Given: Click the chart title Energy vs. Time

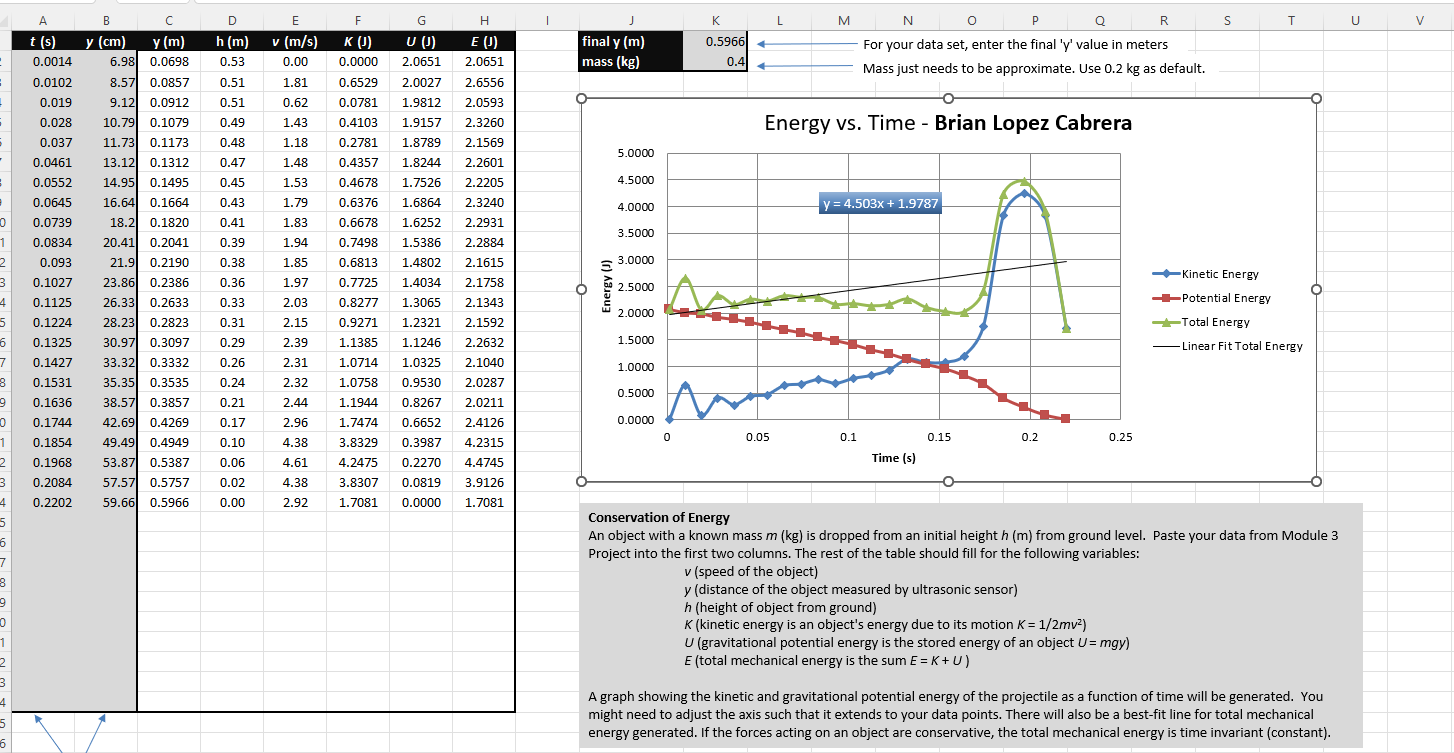Looking at the screenshot, I should [x=949, y=122].
